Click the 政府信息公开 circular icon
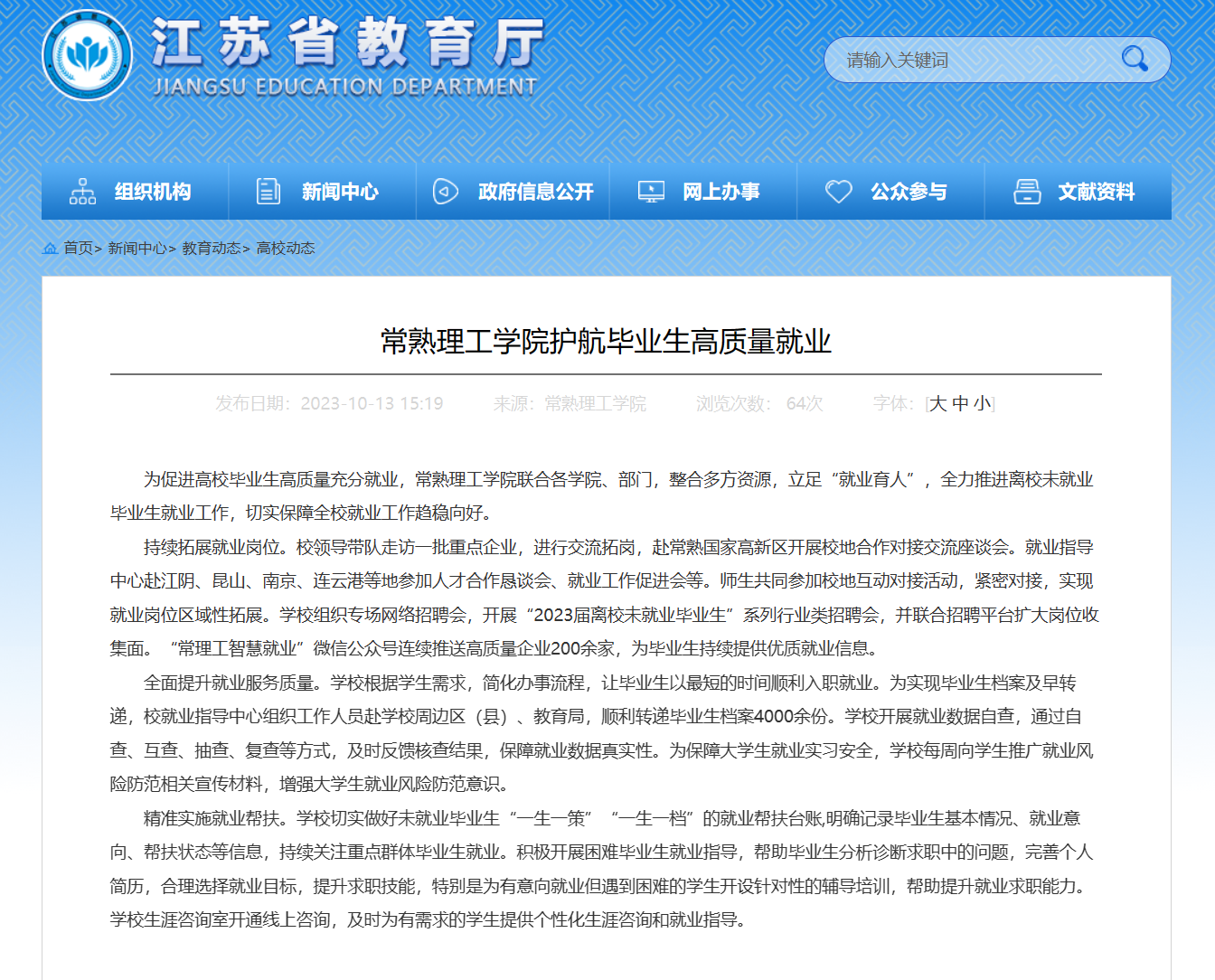 pos(446,192)
